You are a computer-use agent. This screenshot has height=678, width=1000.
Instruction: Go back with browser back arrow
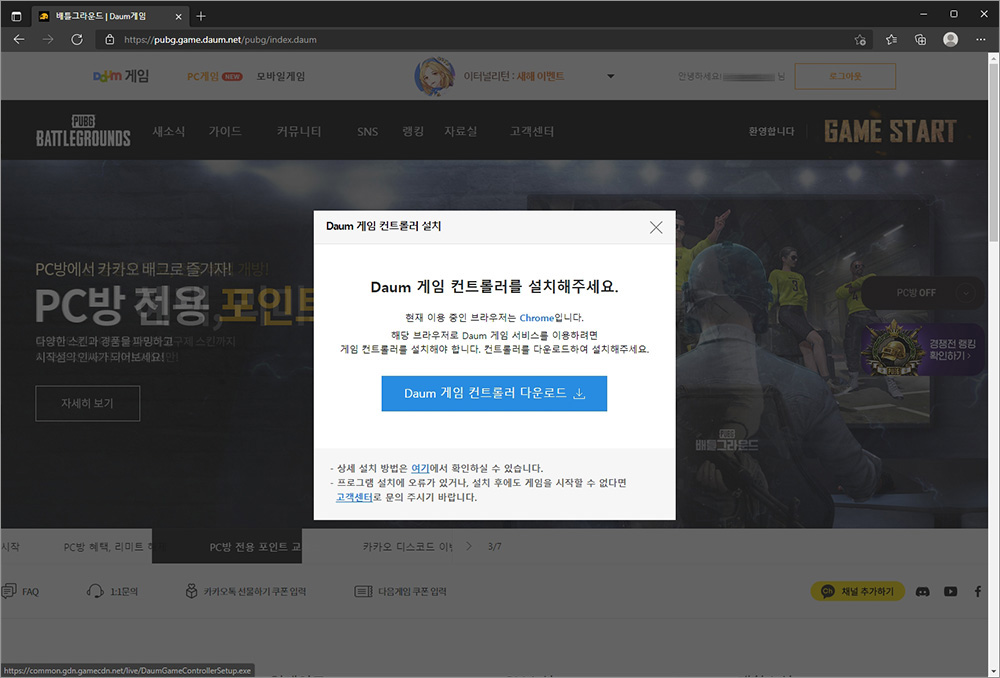[x=19, y=40]
